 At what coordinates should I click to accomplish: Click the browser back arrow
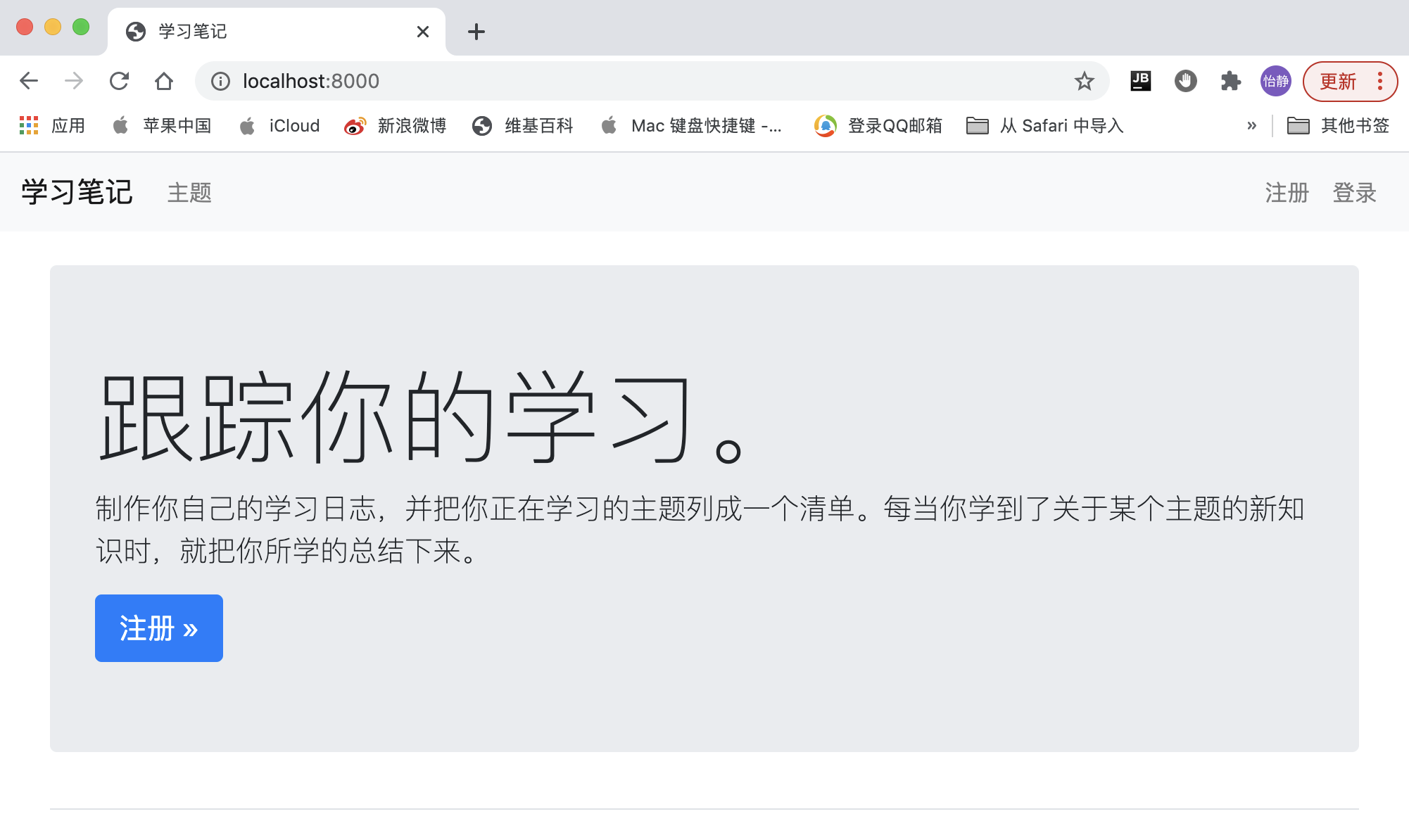click(29, 81)
